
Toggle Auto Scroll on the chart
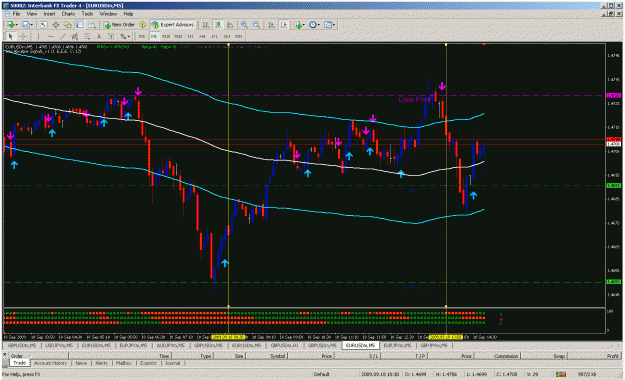point(271,25)
